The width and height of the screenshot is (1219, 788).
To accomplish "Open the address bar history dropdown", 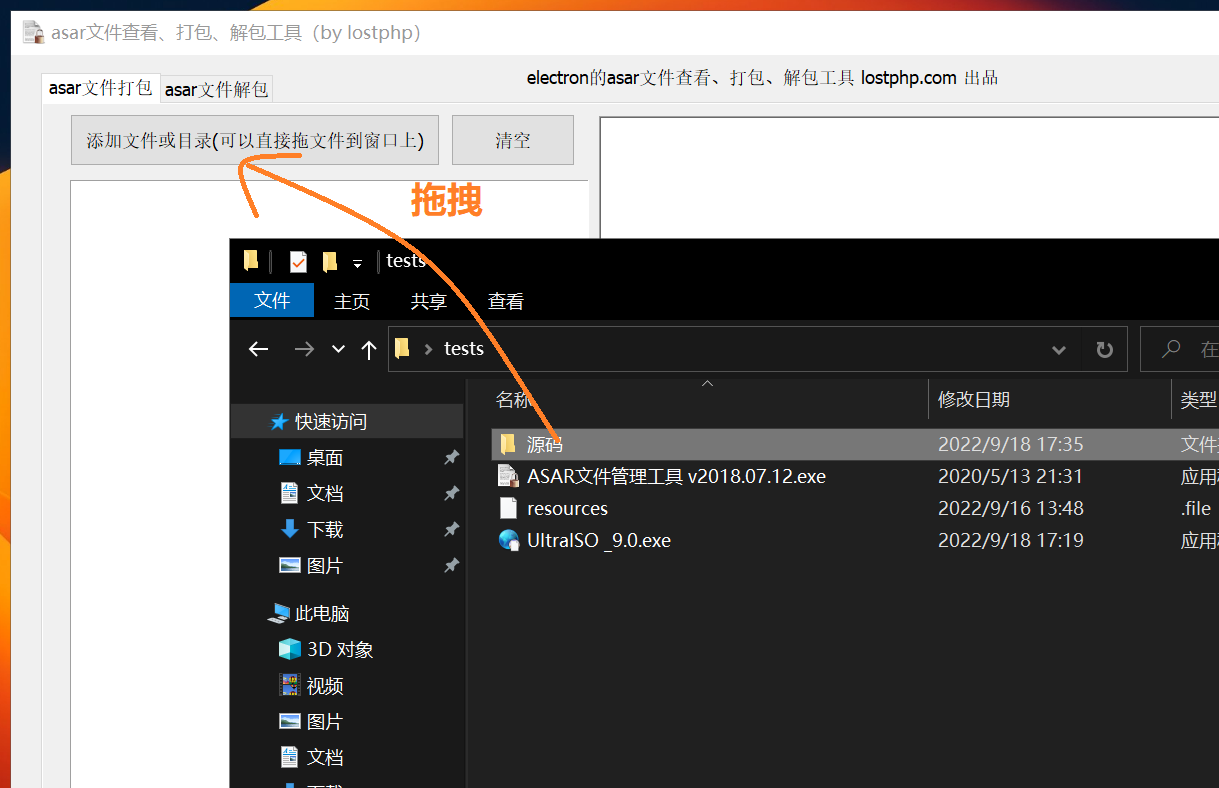I will (x=1059, y=350).
